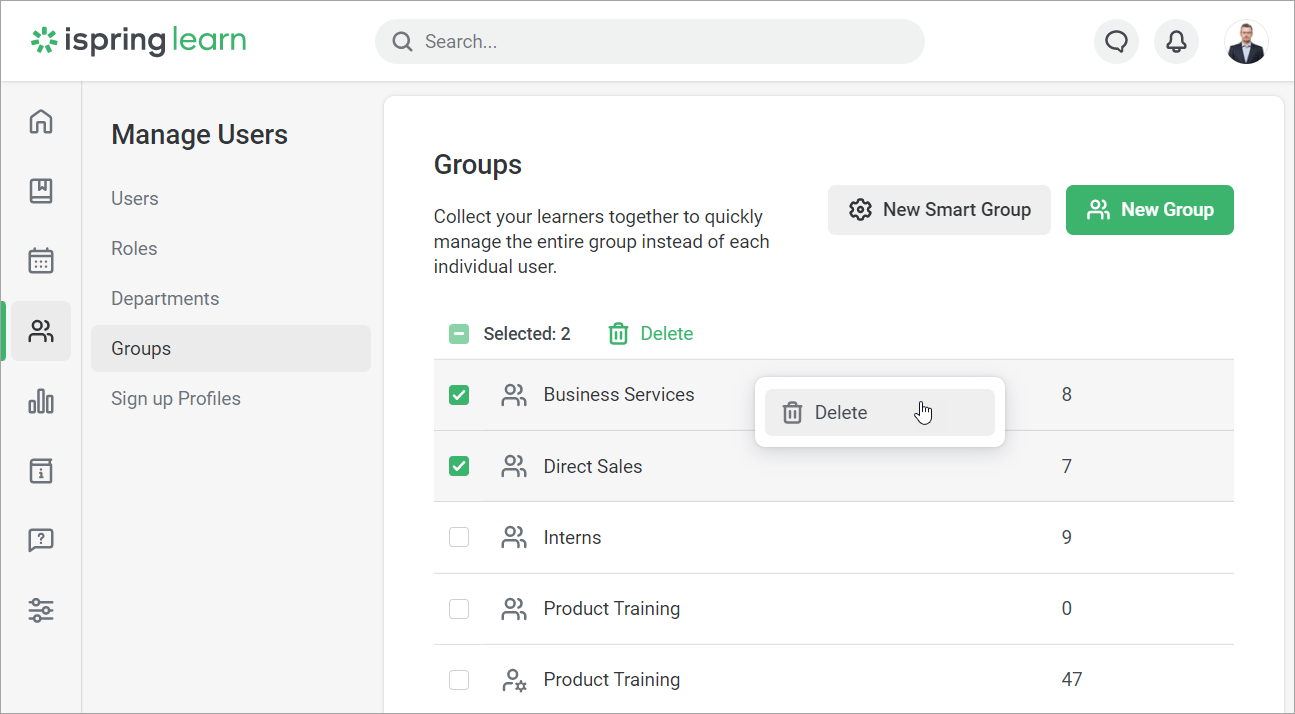
Task: Open the user profile avatar
Action: (x=1246, y=42)
